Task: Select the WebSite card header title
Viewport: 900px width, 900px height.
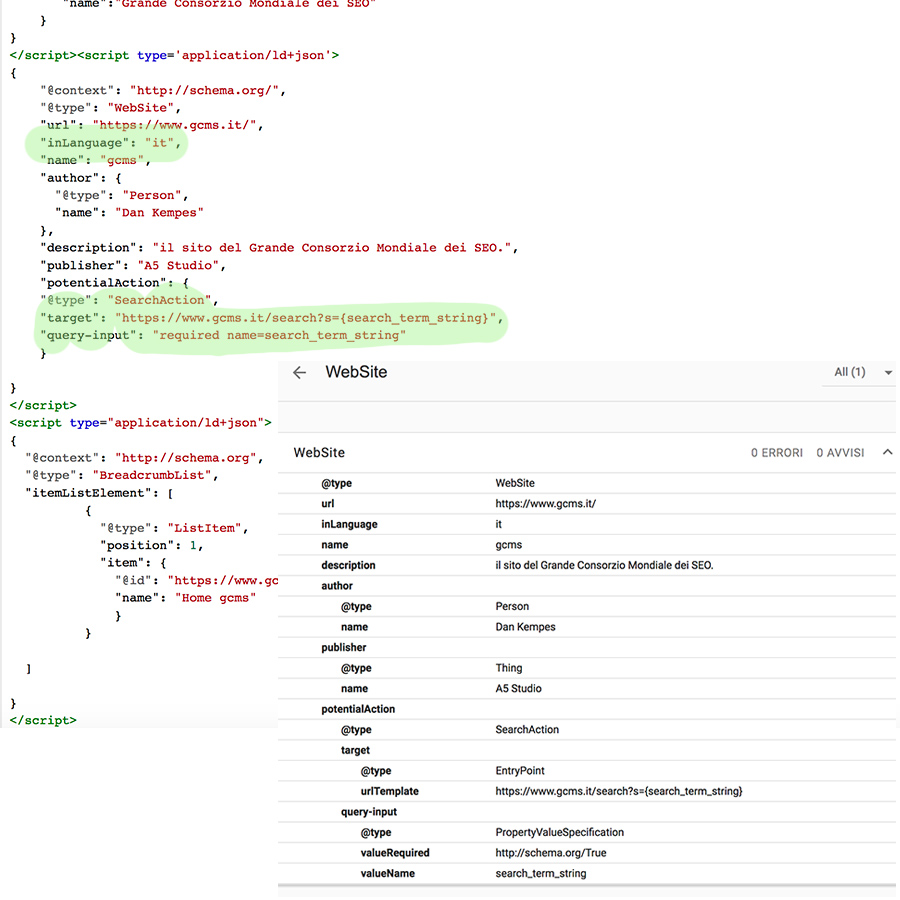Action: pyautogui.click(x=319, y=453)
